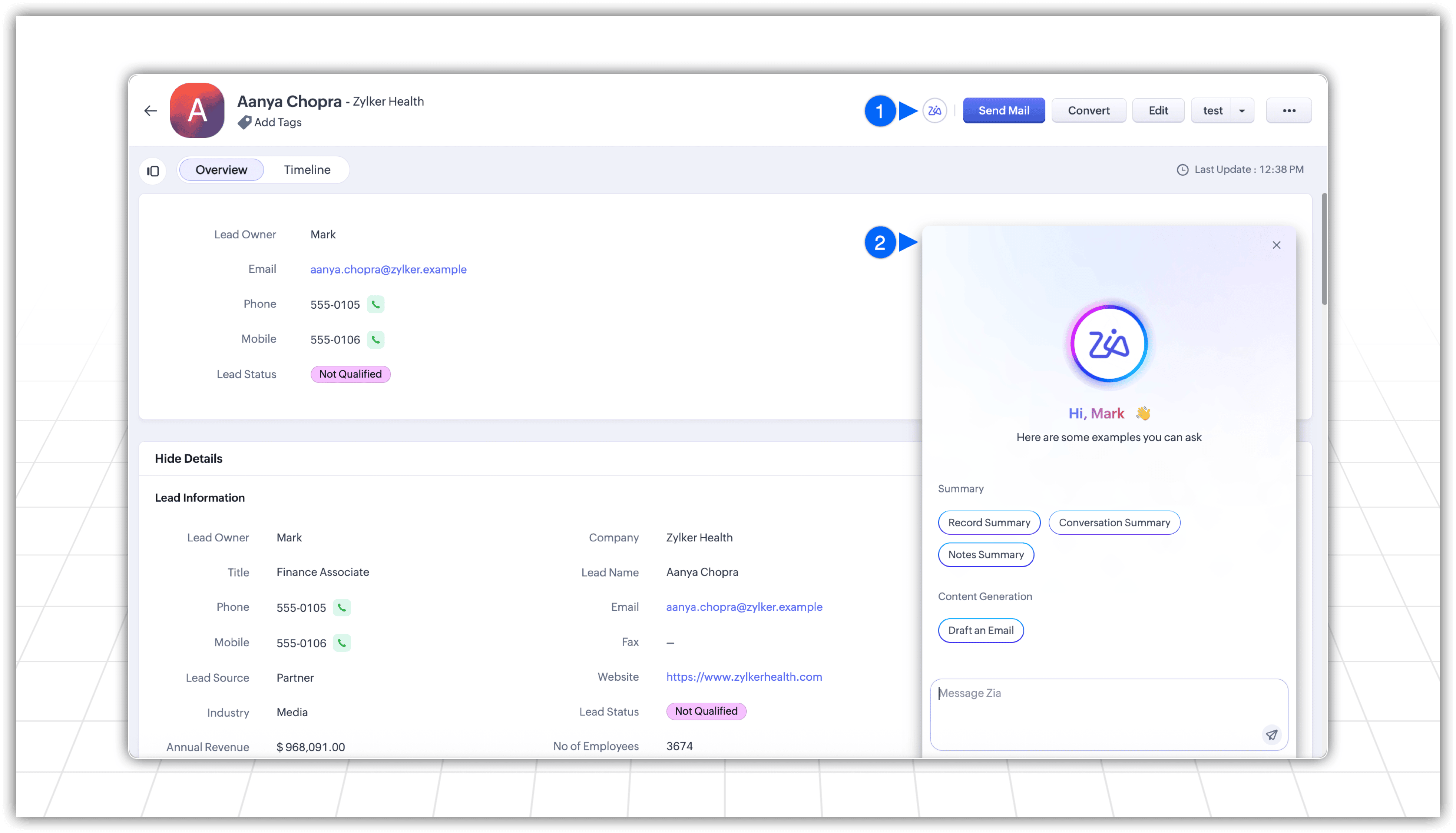
Task: Switch to the Timeline tab
Action: pos(307,170)
